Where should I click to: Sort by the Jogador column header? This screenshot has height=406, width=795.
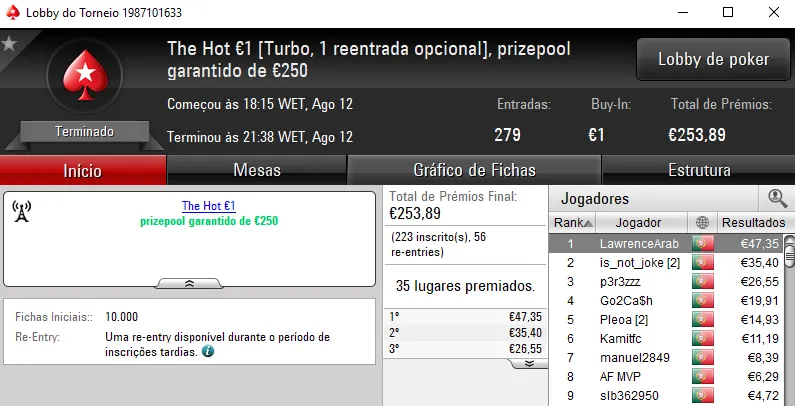[637, 222]
